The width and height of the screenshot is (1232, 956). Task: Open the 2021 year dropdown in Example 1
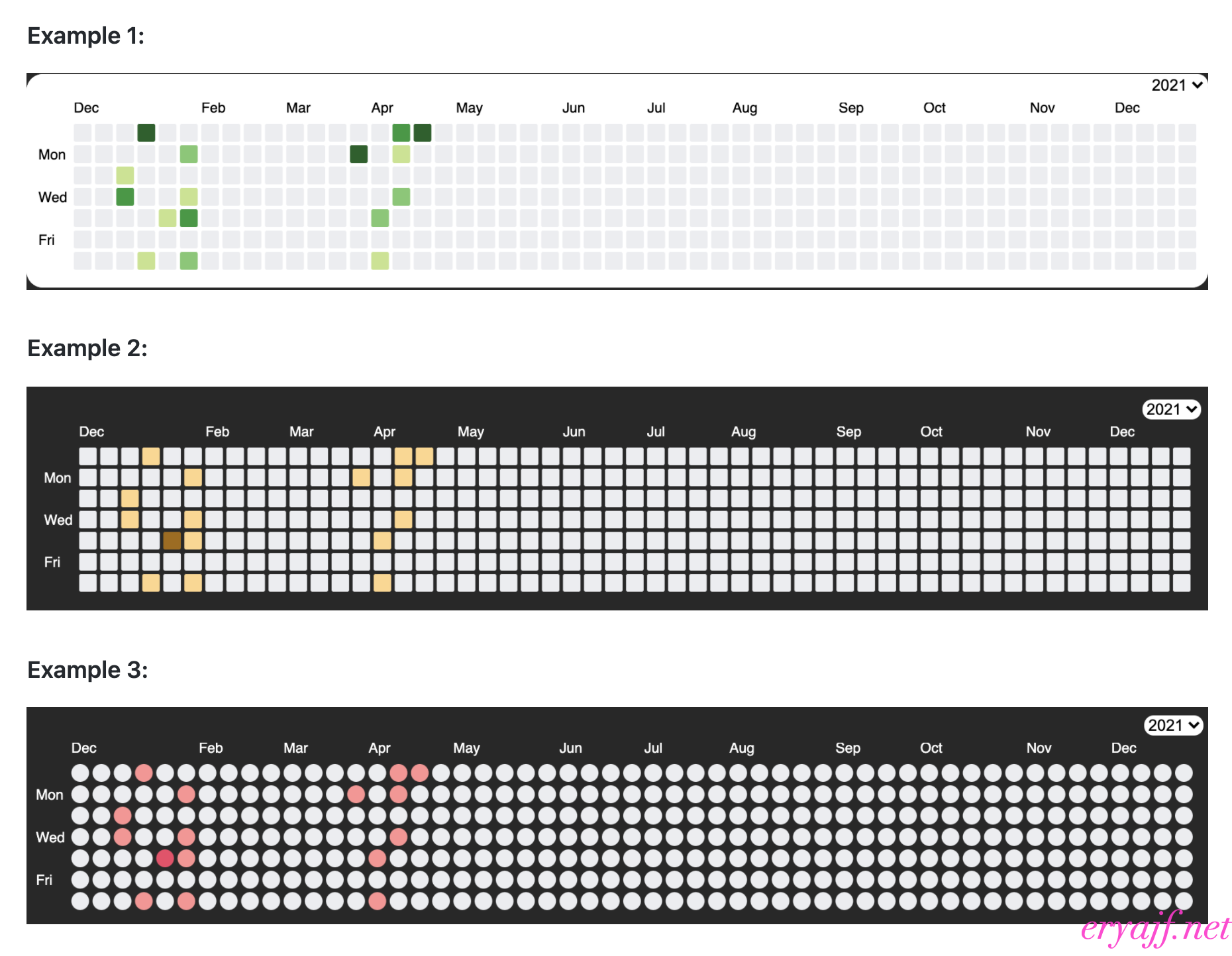pyautogui.click(x=1177, y=85)
